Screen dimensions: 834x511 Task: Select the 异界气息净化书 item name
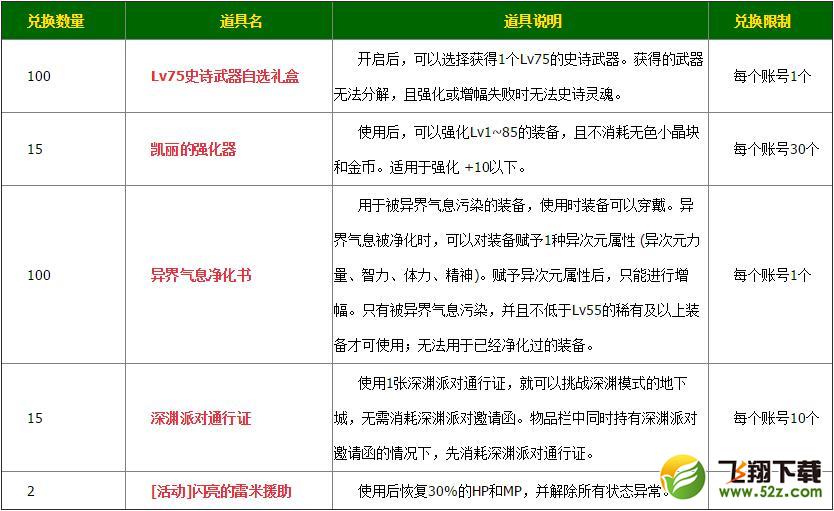201,275
